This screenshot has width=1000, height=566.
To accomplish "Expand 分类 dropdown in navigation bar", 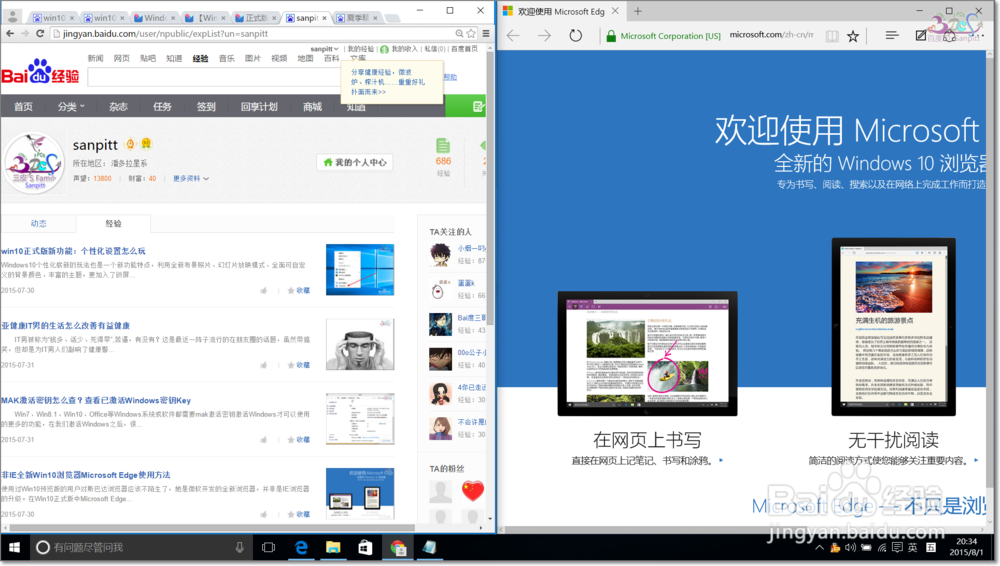I will tap(71, 107).
